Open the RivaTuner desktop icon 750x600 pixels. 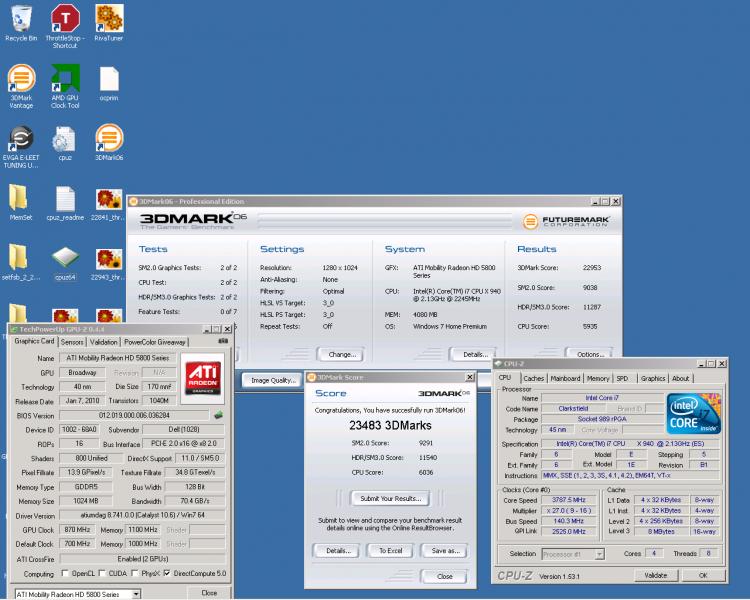109,22
